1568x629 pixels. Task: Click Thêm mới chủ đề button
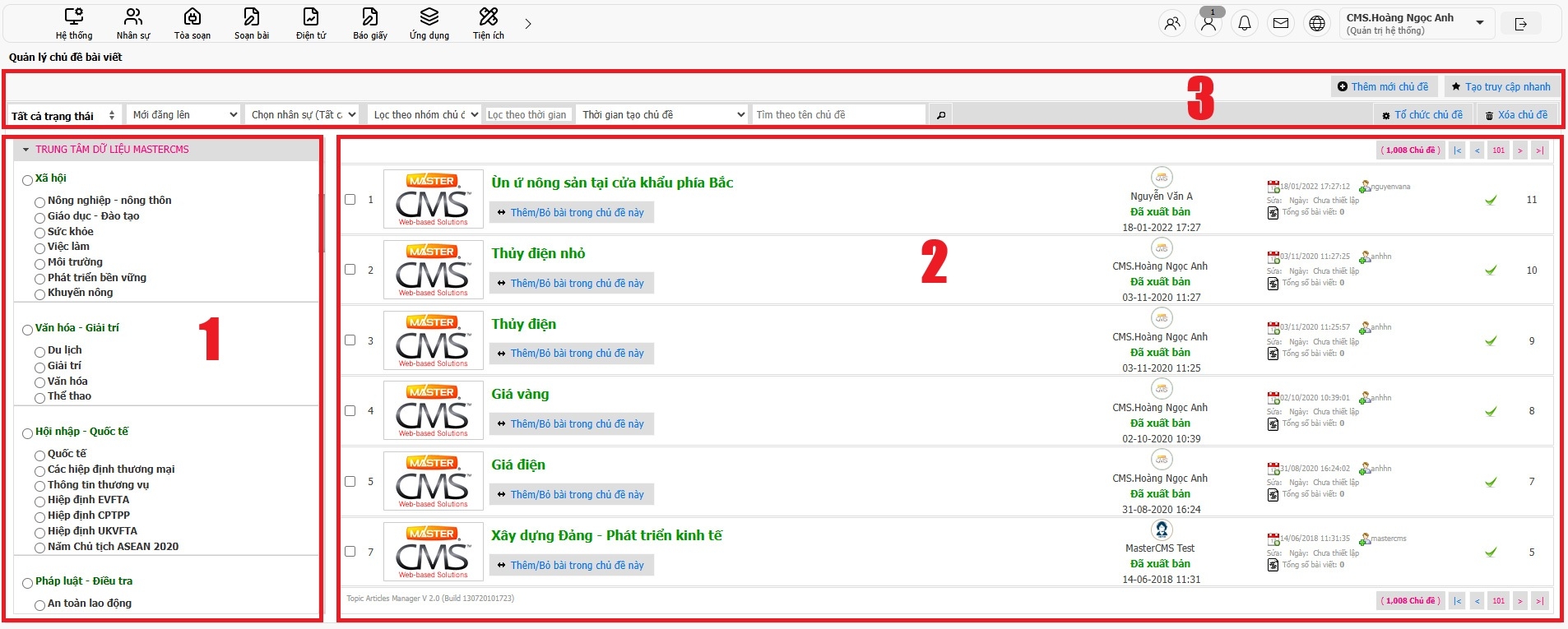coord(1384,87)
